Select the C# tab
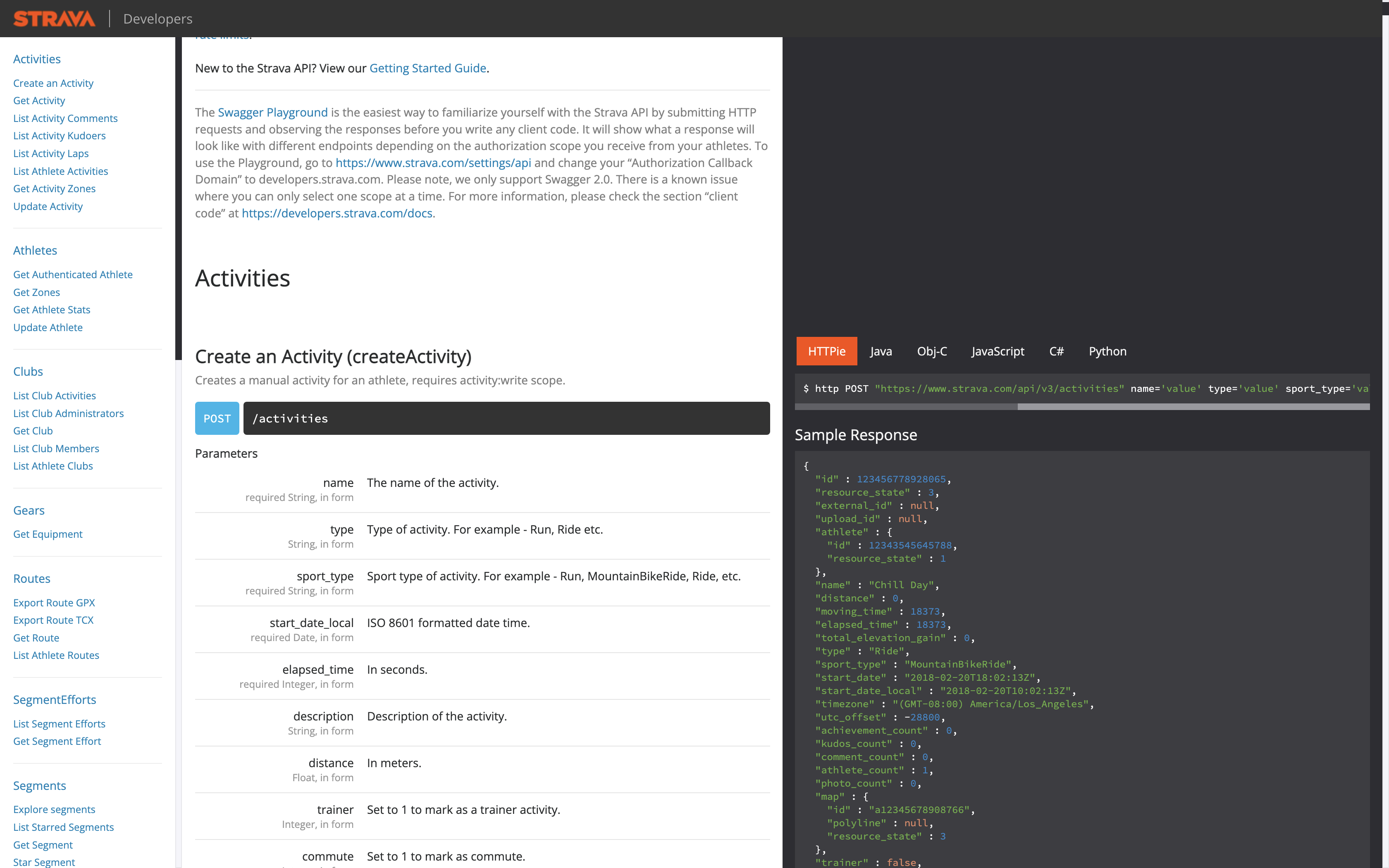The height and width of the screenshot is (868, 1389). (x=1057, y=351)
